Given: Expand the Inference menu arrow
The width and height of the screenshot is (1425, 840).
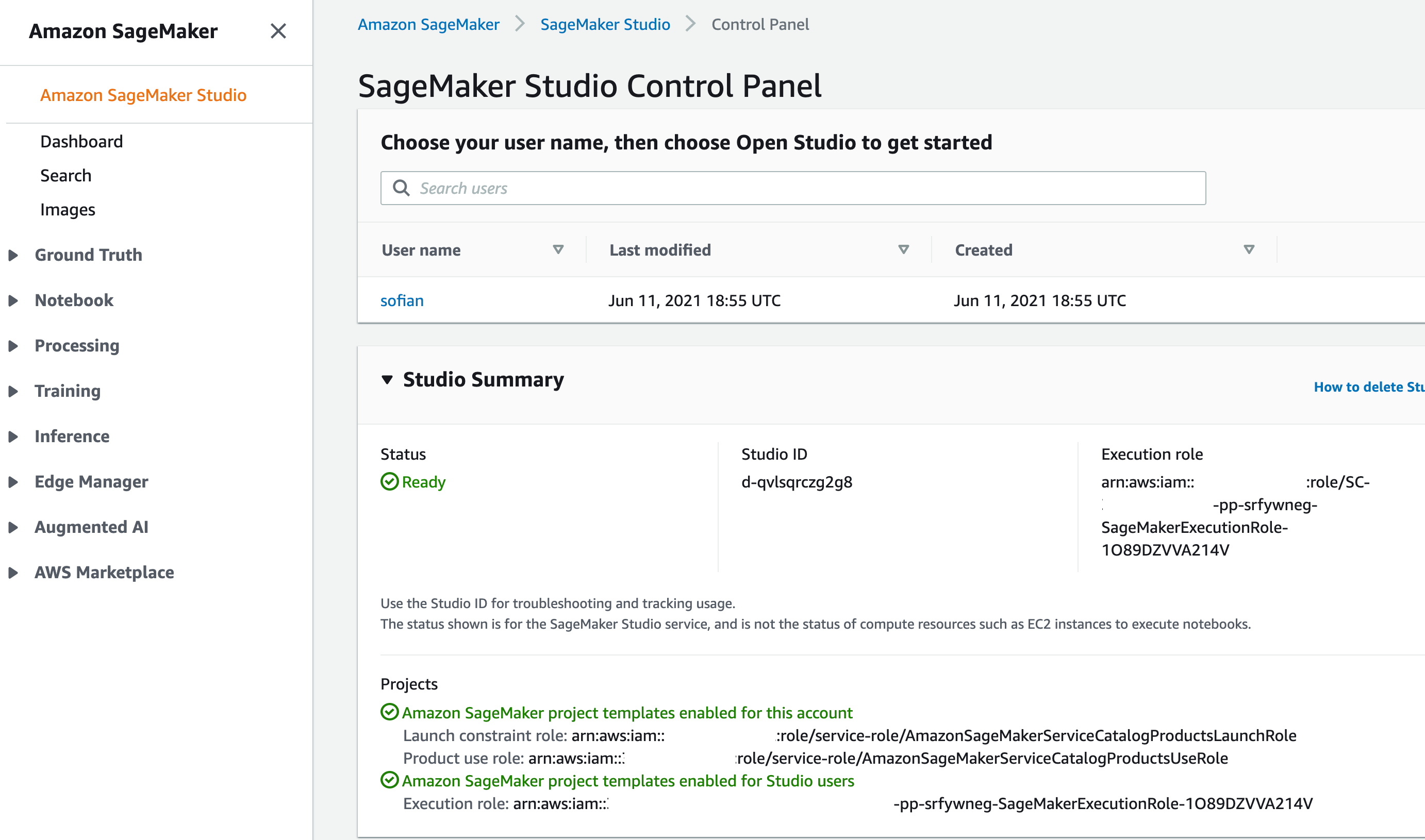Looking at the screenshot, I should coord(13,436).
